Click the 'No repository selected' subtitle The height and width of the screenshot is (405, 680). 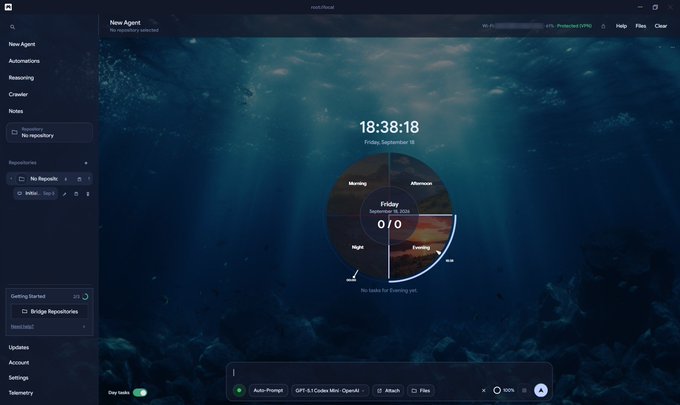click(x=134, y=30)
